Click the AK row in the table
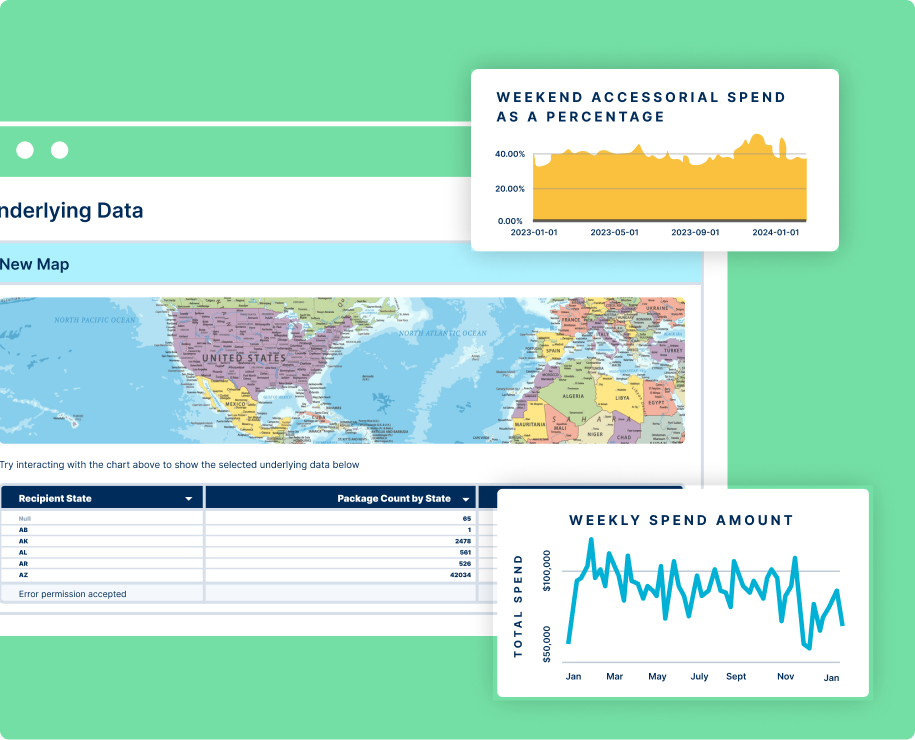The image size is (915, 740). pyautogui.click(x=238, y=541)
